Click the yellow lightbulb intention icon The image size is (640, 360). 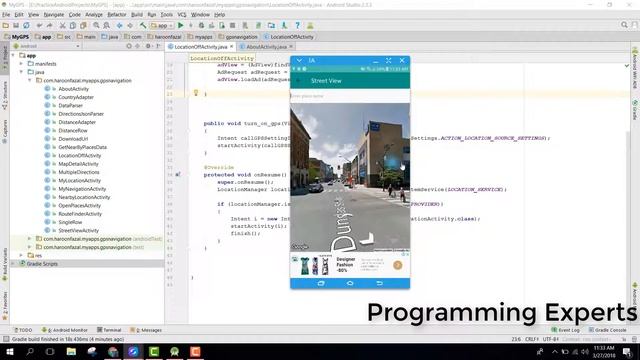196,93
